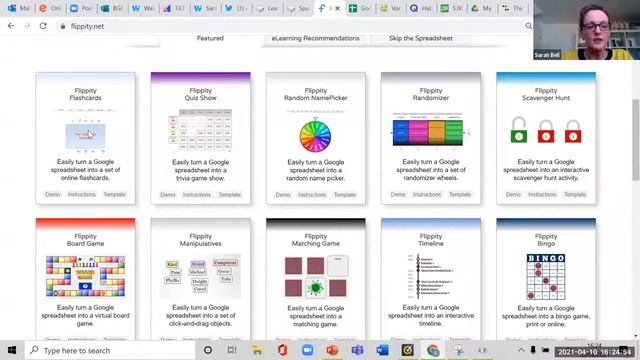Open Chrome from the taskbar
This screenshot has width=640, height=360.
pyautogui.click(x=433, y=350)
